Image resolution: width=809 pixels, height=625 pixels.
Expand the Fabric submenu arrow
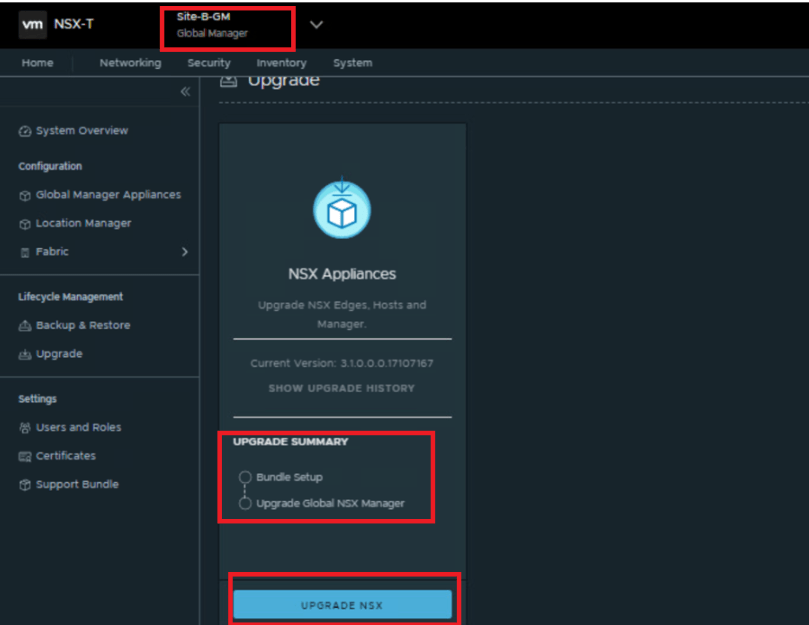tap(184, 252)
